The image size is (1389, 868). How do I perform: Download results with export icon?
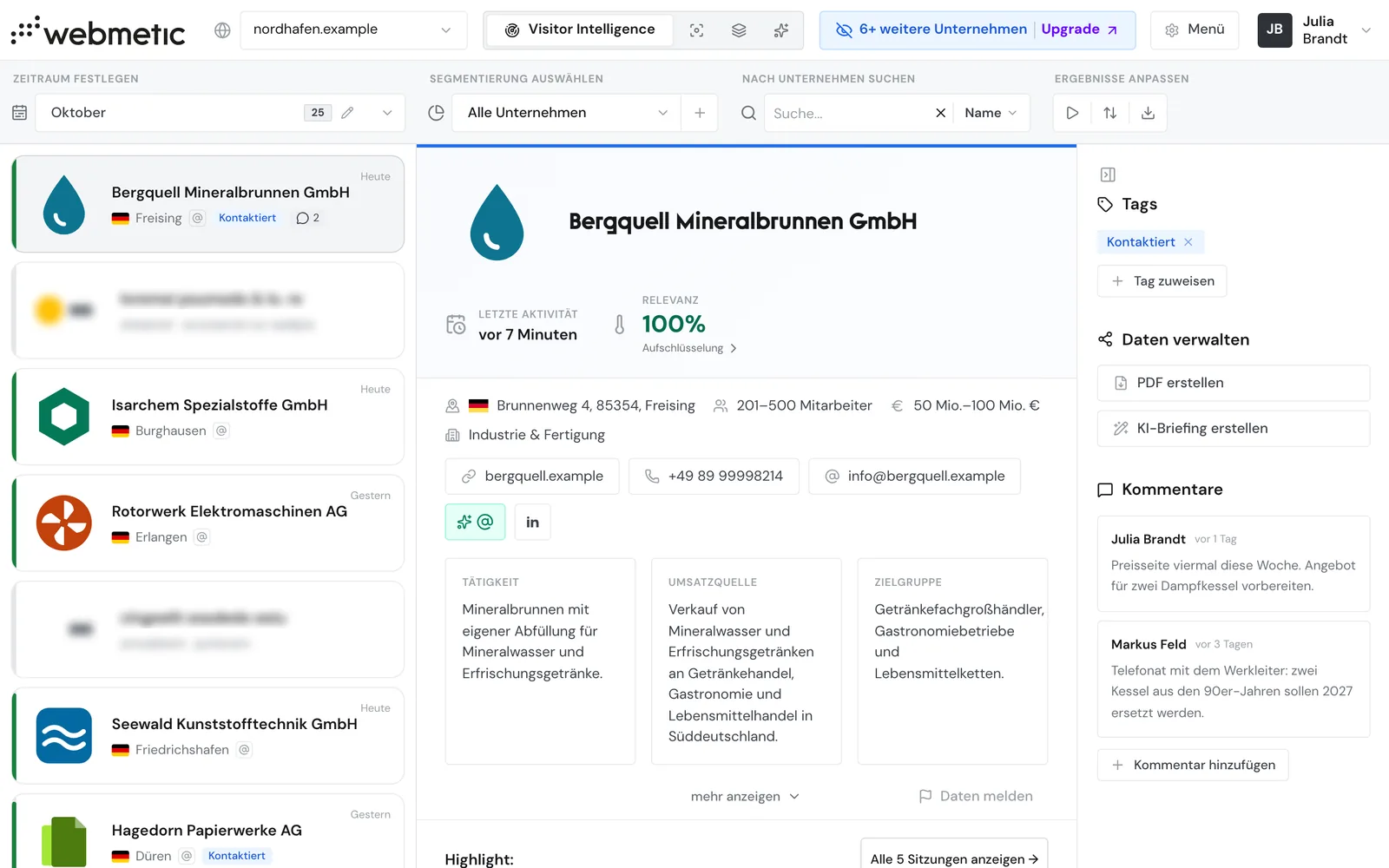1148,113
